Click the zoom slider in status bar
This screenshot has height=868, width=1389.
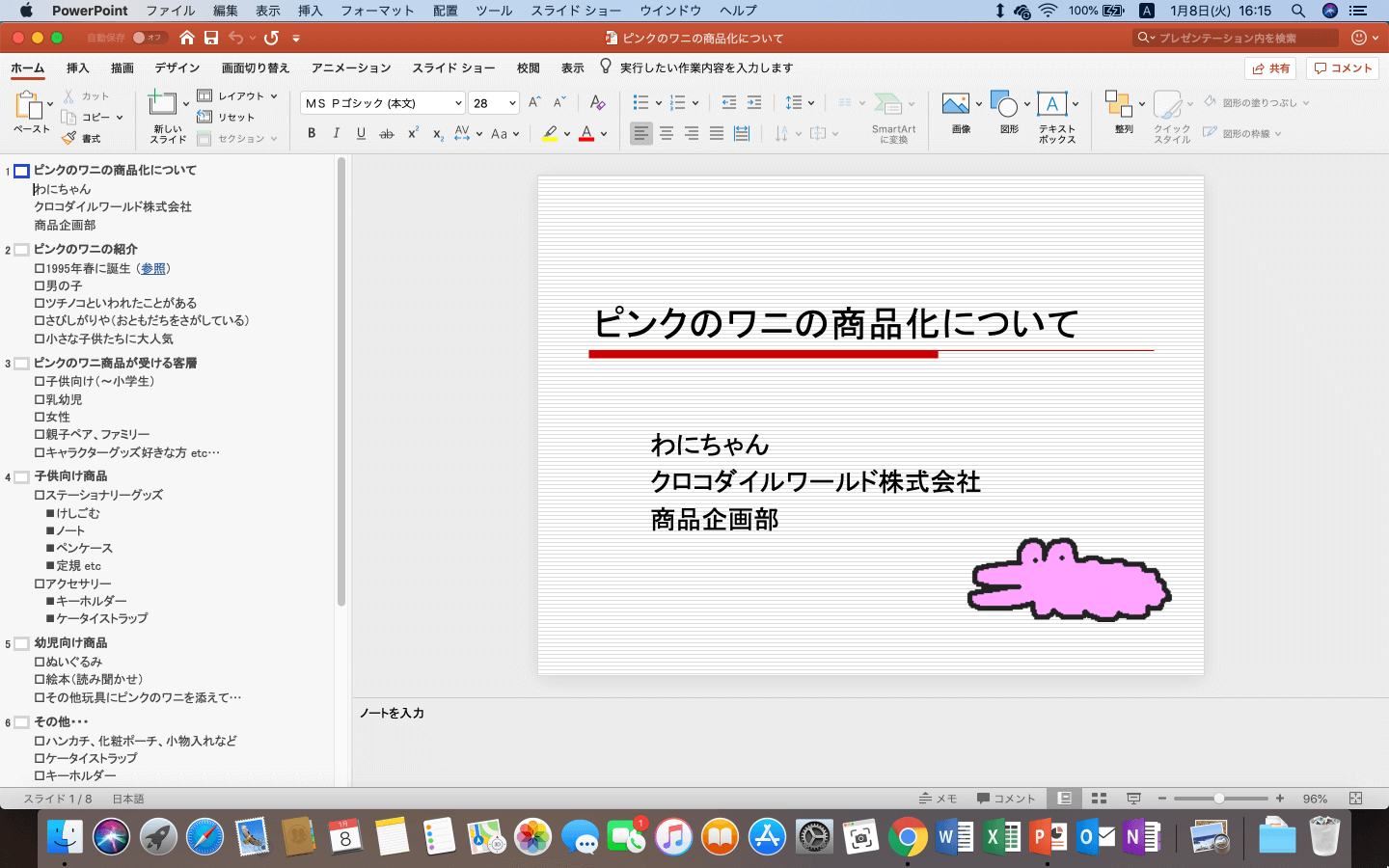point(1219,799)
